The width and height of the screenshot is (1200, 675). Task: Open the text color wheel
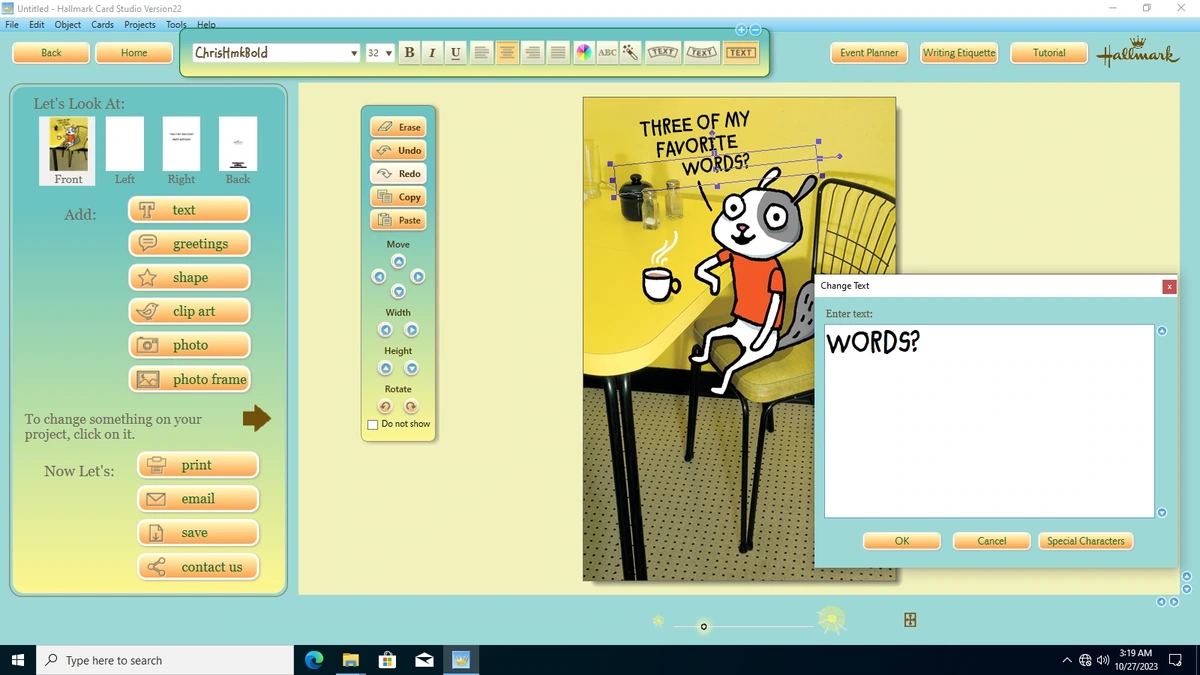[583, 53]
